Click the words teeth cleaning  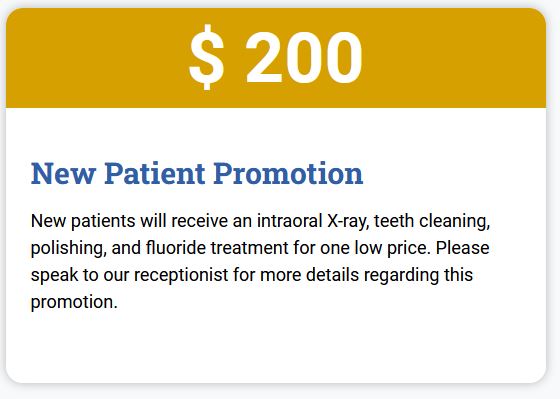tap(432, 221)
